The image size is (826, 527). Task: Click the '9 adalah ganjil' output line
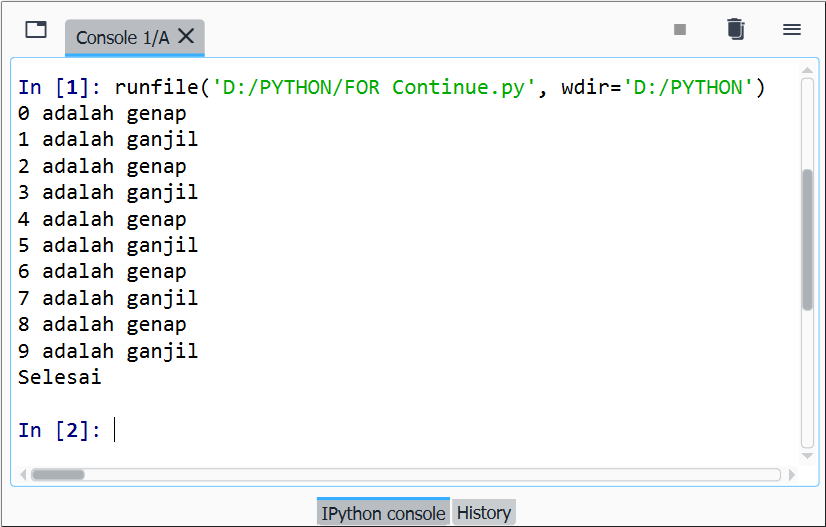[x=108, y=351]
